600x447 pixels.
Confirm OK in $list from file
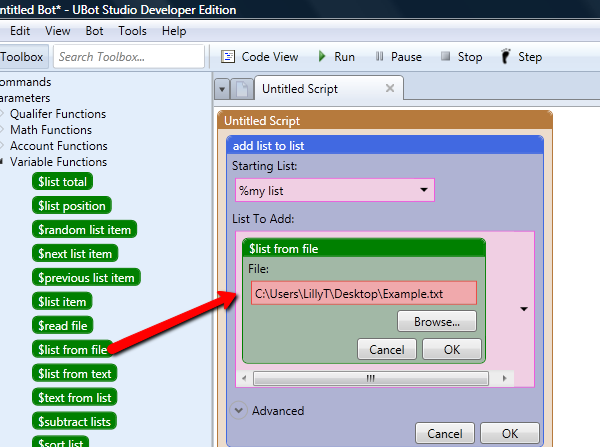tap(452, 349)
